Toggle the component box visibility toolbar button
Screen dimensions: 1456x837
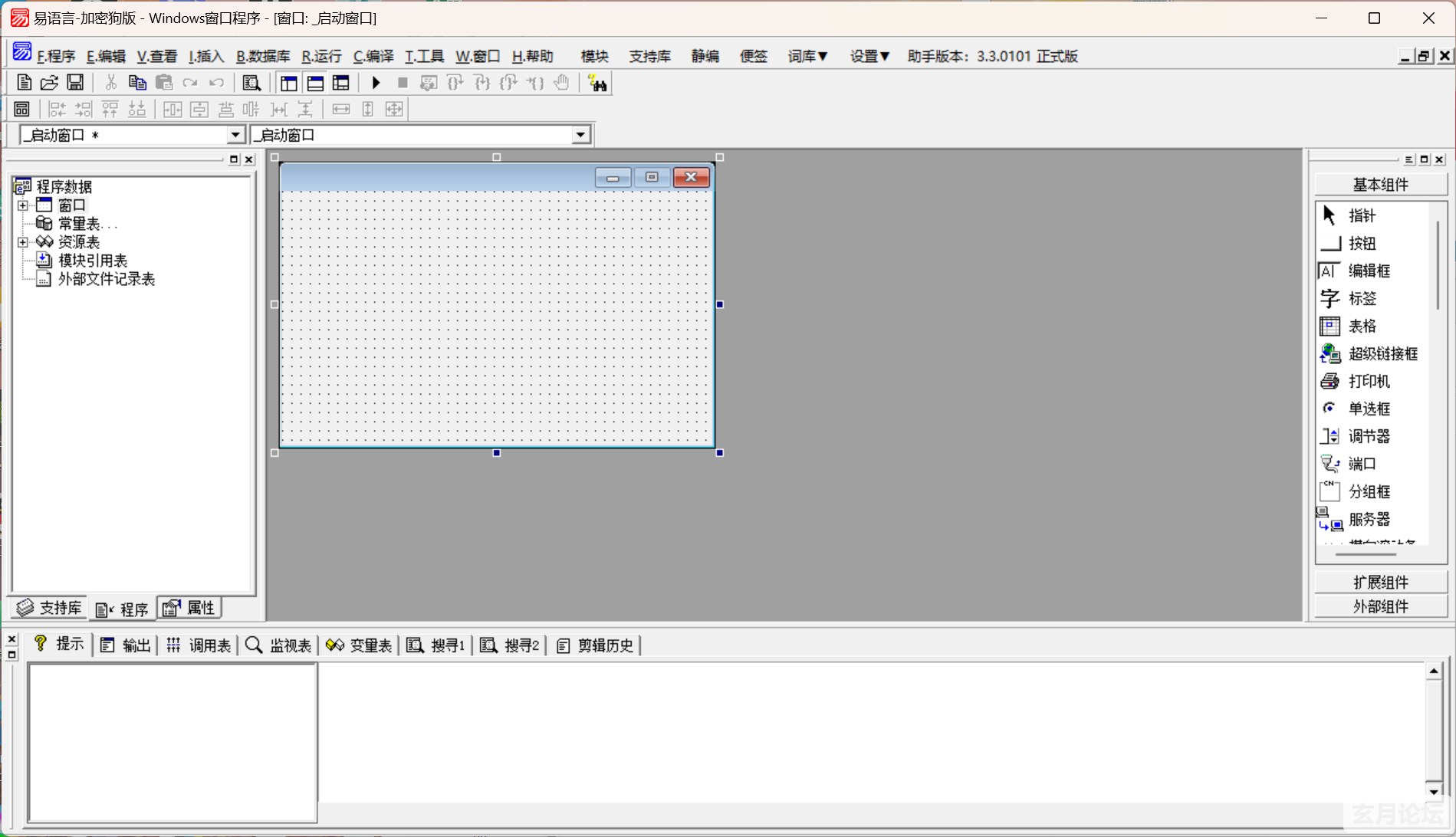pos(341,83)
